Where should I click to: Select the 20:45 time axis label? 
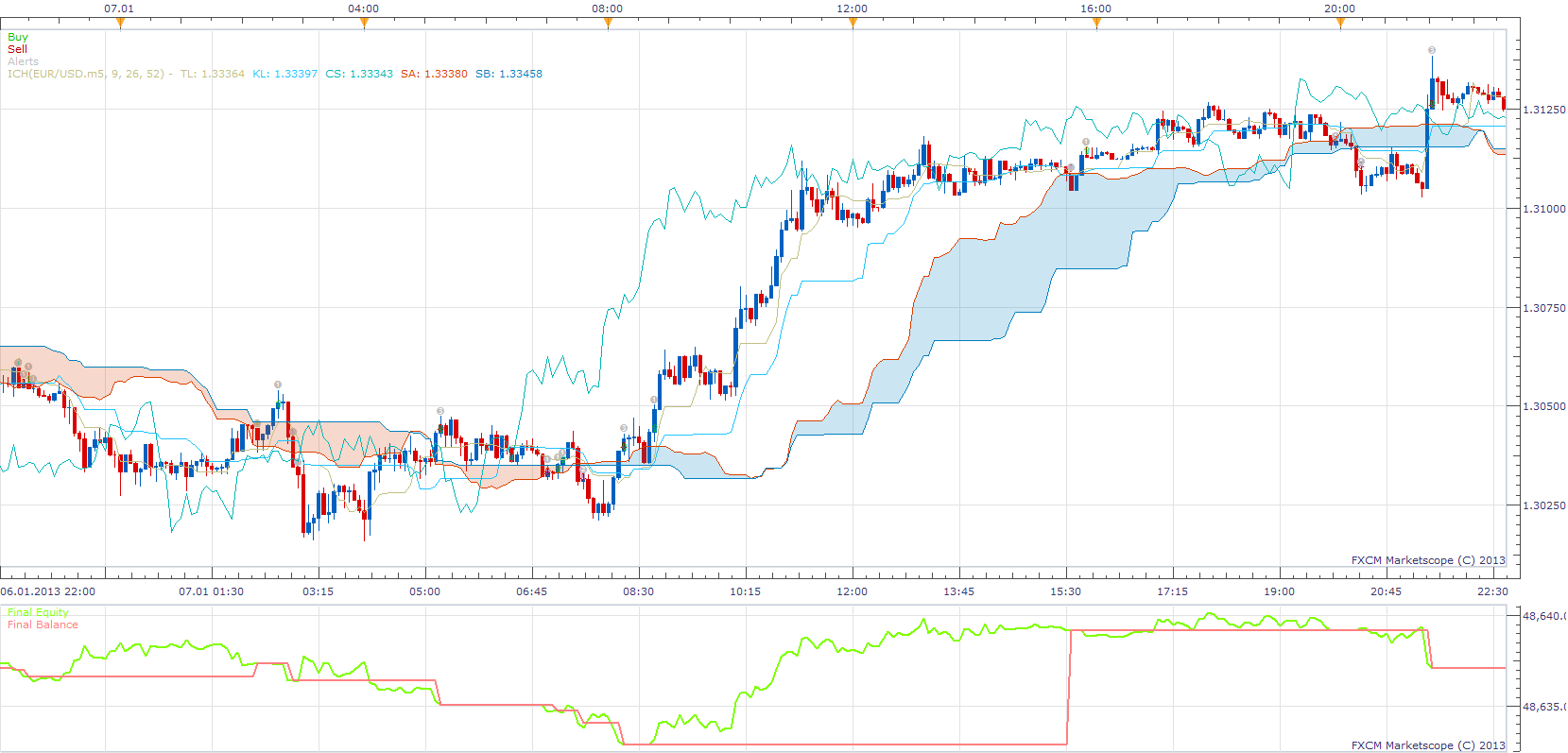point(1386,591)
